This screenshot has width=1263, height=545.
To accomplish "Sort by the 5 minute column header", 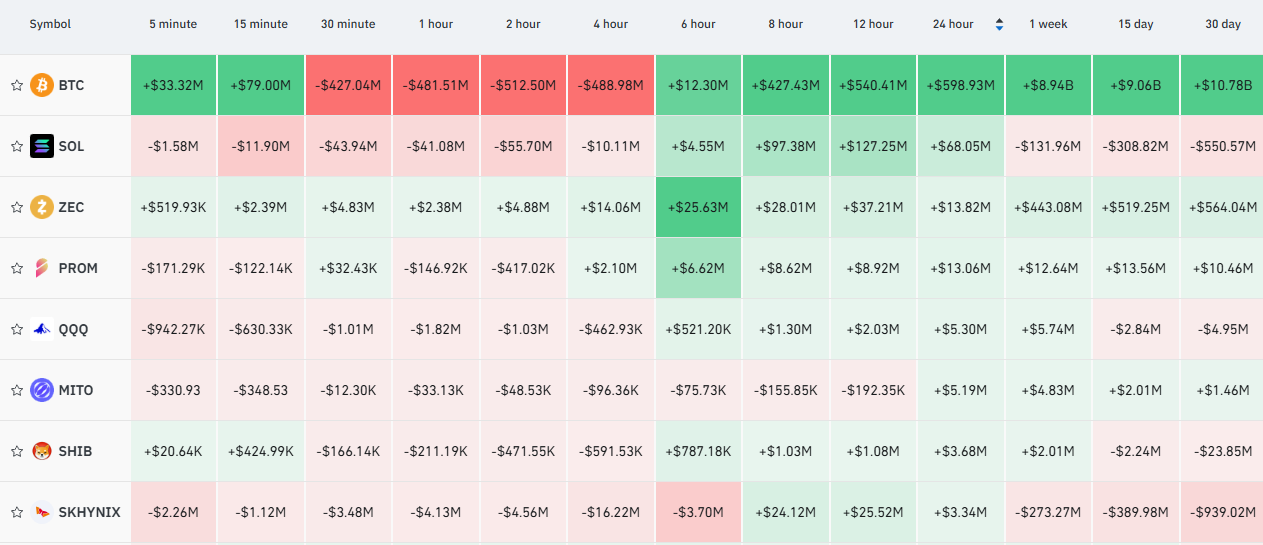I will [173, 24].
